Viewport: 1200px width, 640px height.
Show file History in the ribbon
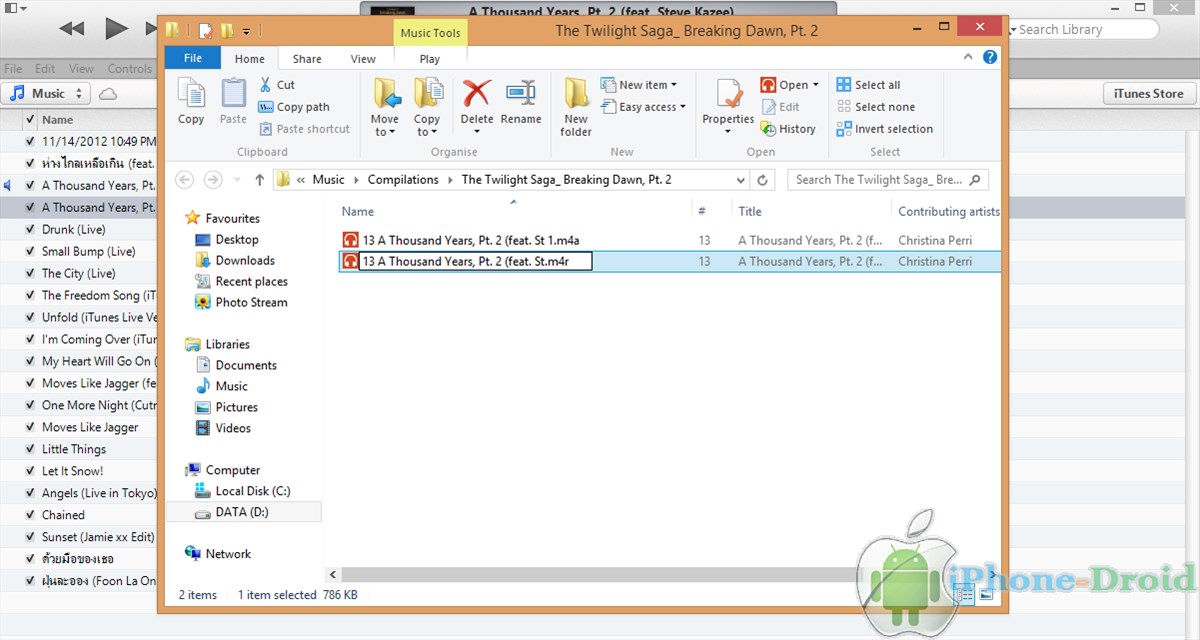pos(788,129)
